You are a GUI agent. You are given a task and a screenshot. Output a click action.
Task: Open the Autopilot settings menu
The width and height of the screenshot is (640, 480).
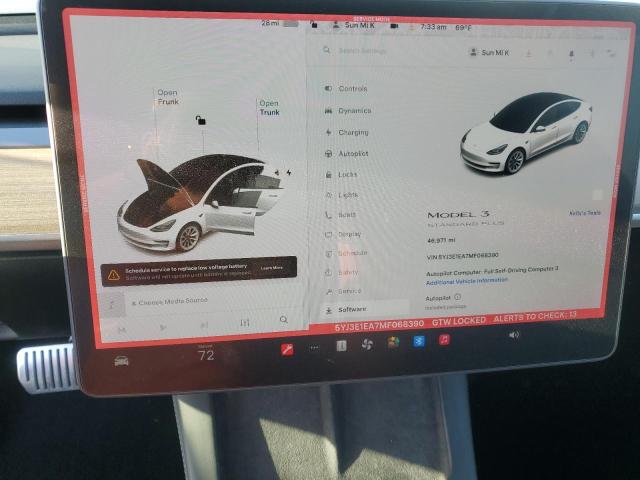pos(347,153)
